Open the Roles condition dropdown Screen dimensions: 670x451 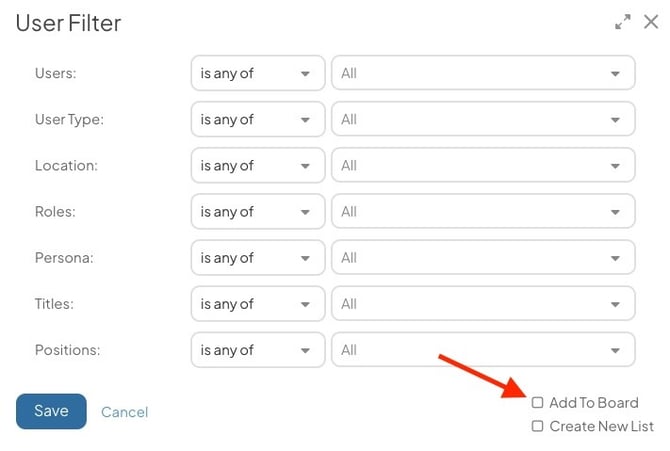click(257, 212)
